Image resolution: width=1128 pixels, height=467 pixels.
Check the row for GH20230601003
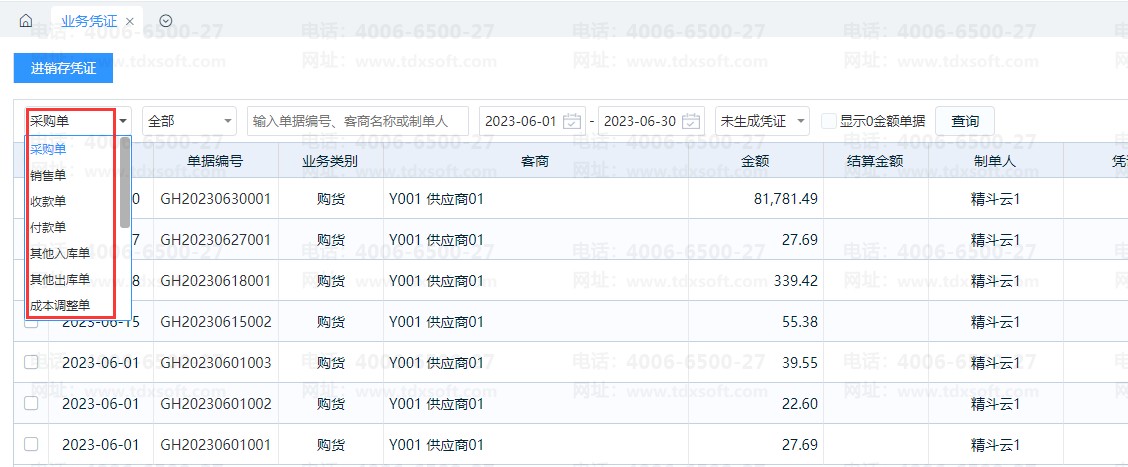tap(31, 363)
